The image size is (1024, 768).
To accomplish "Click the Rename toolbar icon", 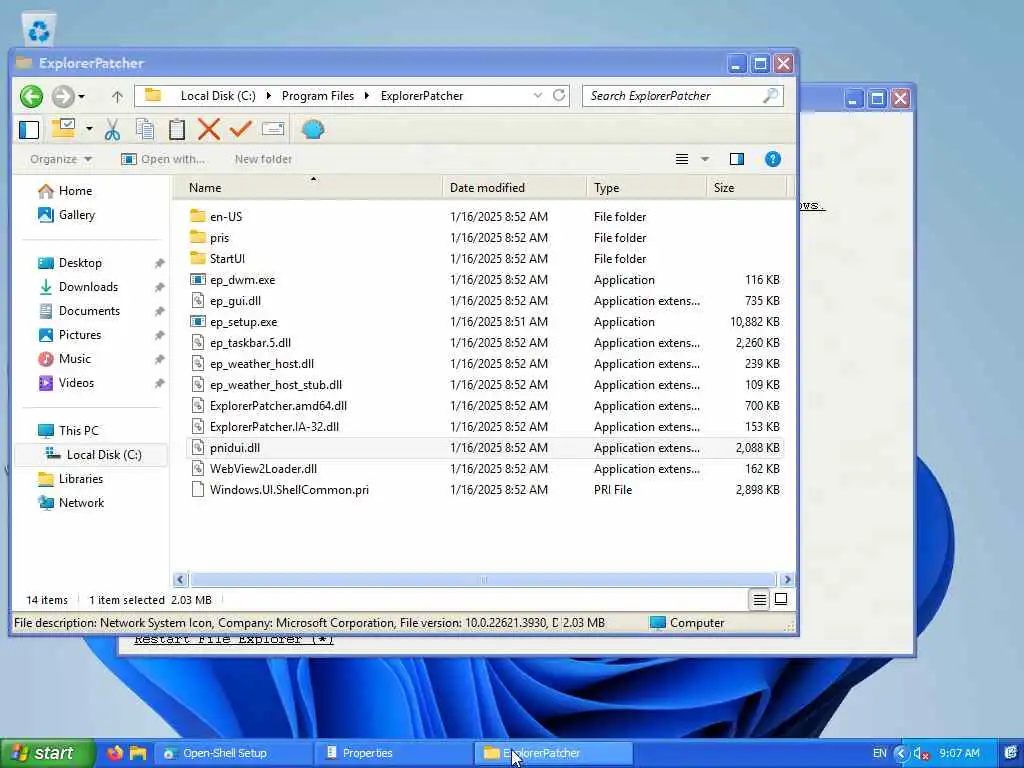I will 273,129.
